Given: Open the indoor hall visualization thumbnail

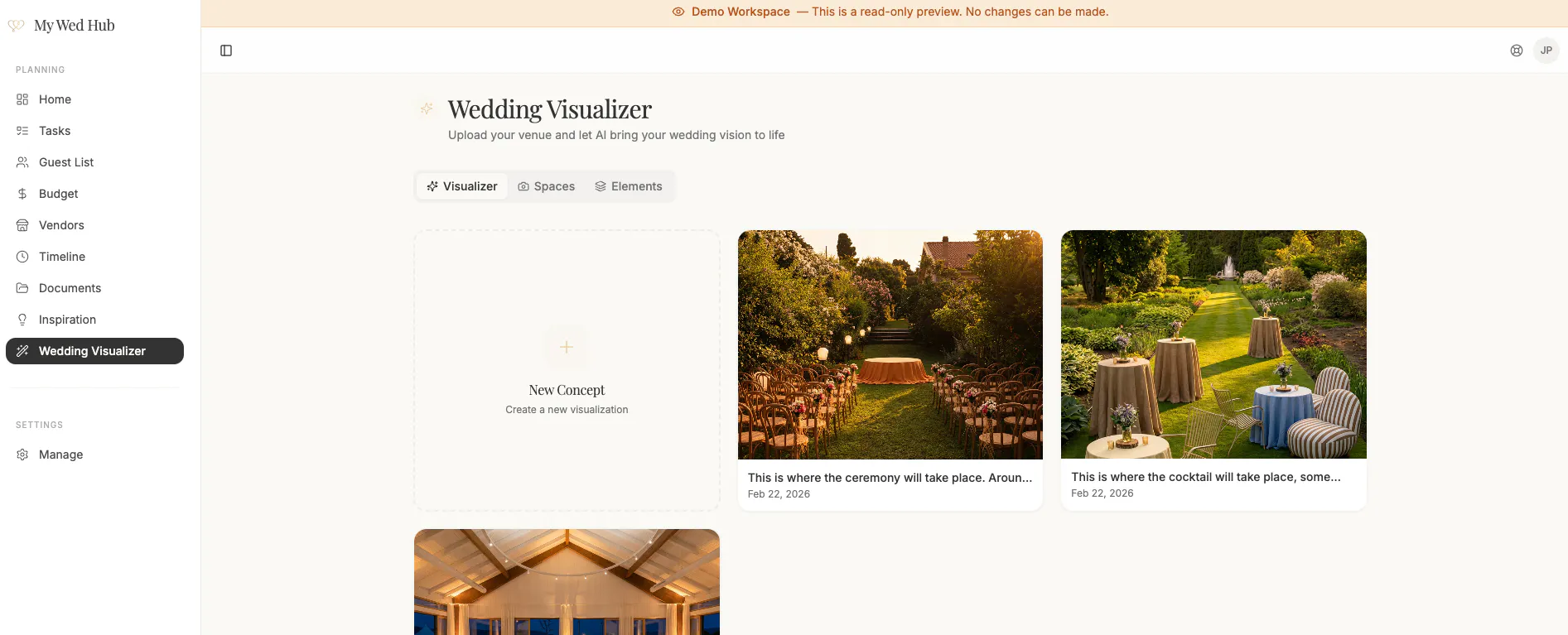Looking at the screenshot, I should point(567,582).
